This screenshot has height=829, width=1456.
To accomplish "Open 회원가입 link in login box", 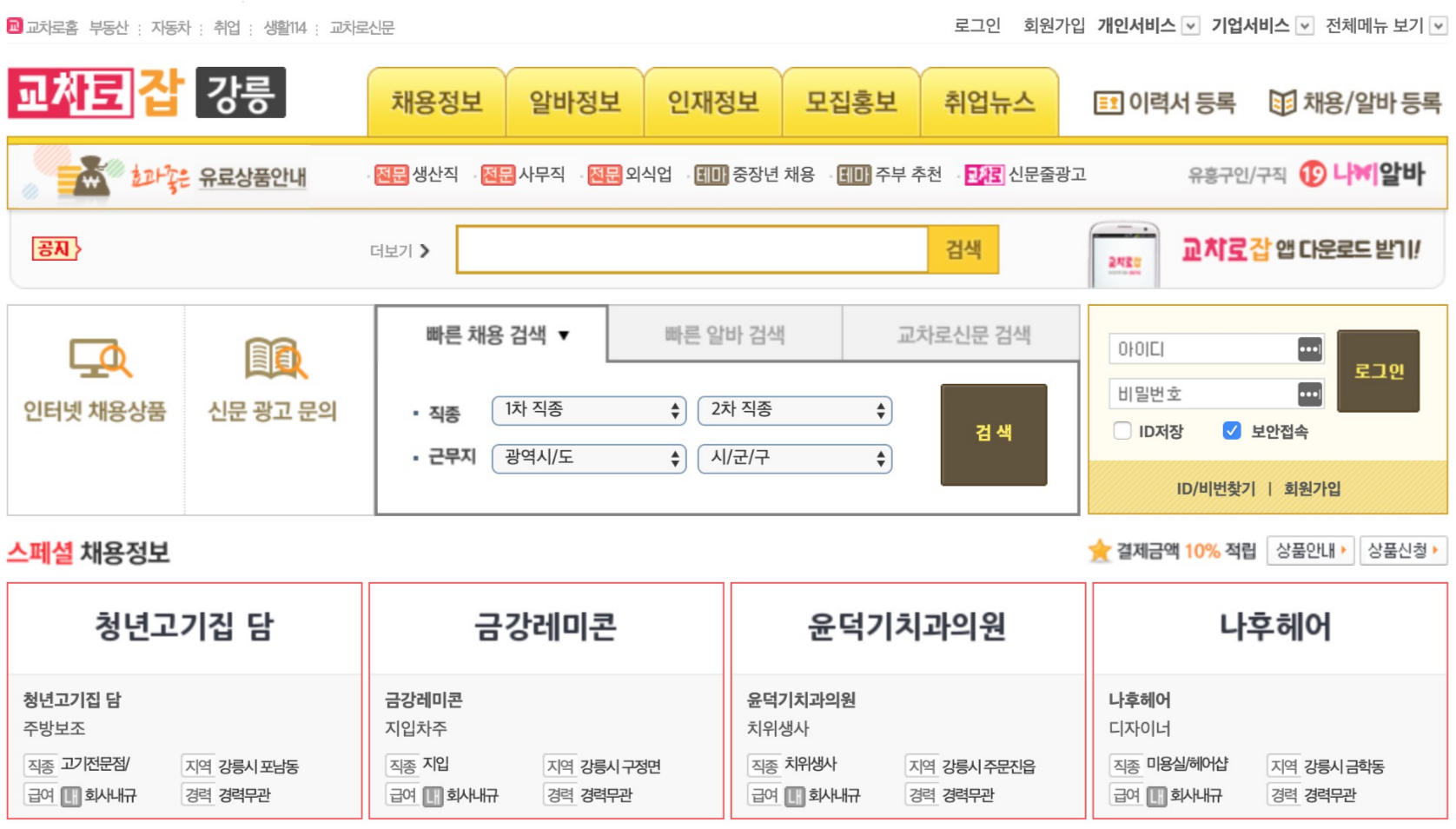I will [1312, 488].
